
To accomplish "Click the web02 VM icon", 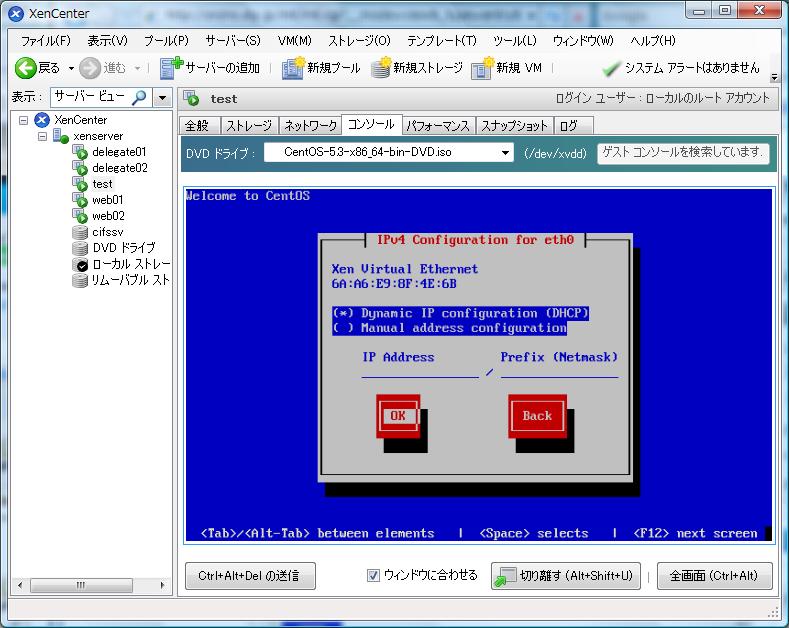I will click(x=80, y=216).
